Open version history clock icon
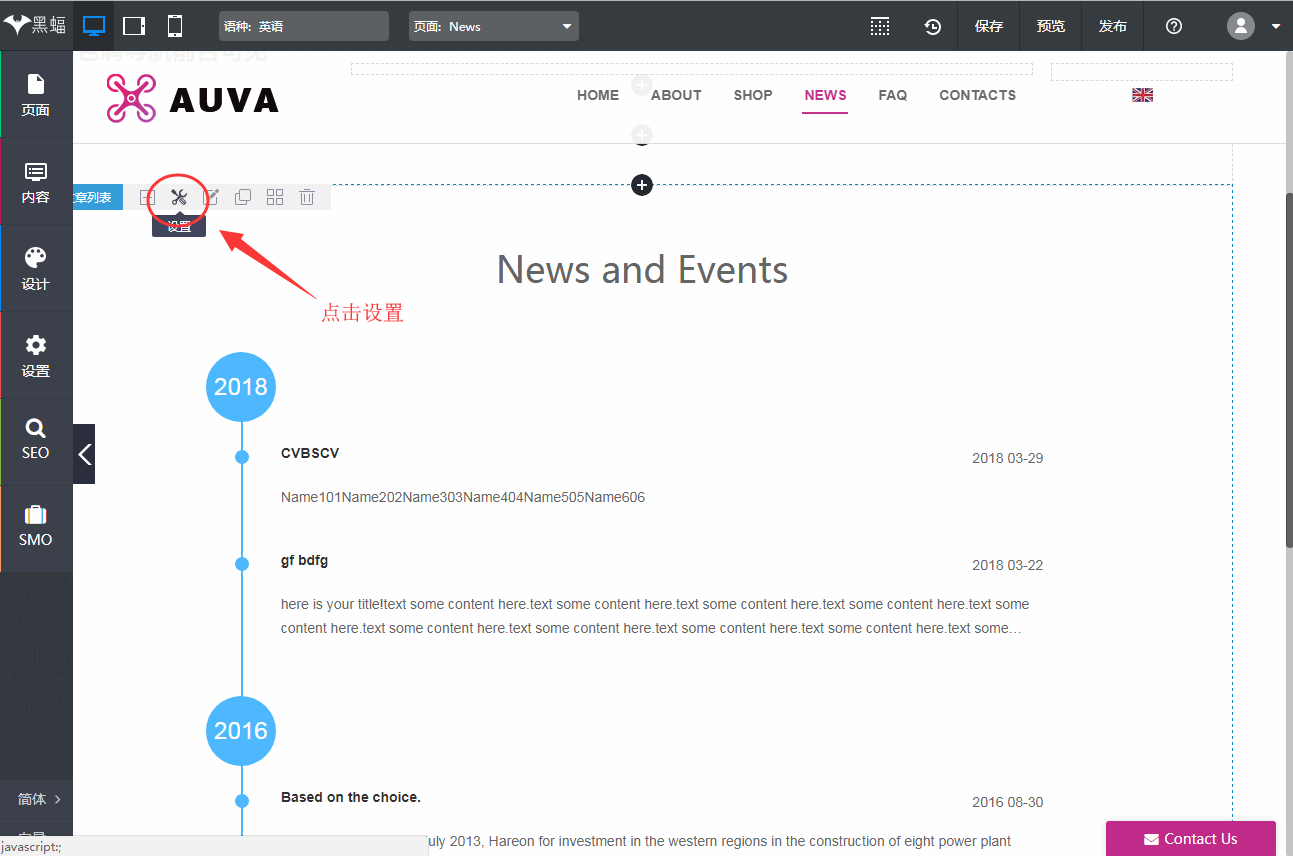Screen dimensions: 1293x856 pyautogui.click(x=932, y=27)
